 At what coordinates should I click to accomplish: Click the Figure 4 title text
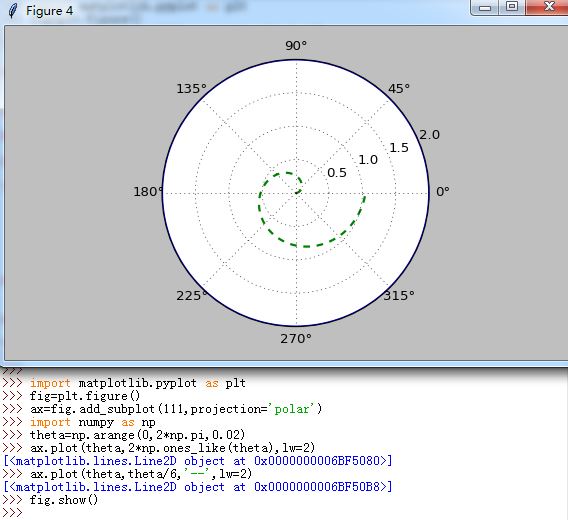pos(49,11)
